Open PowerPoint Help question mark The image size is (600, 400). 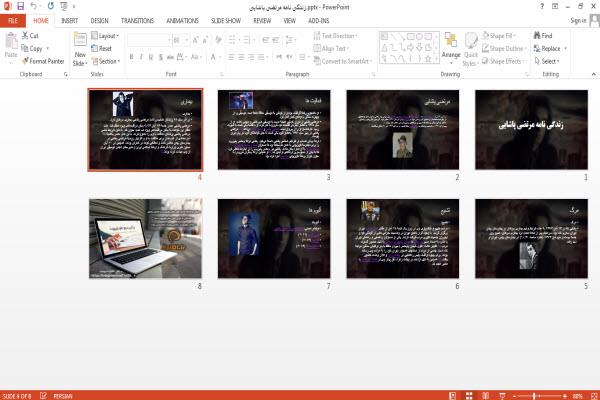[x=542, y=7]
